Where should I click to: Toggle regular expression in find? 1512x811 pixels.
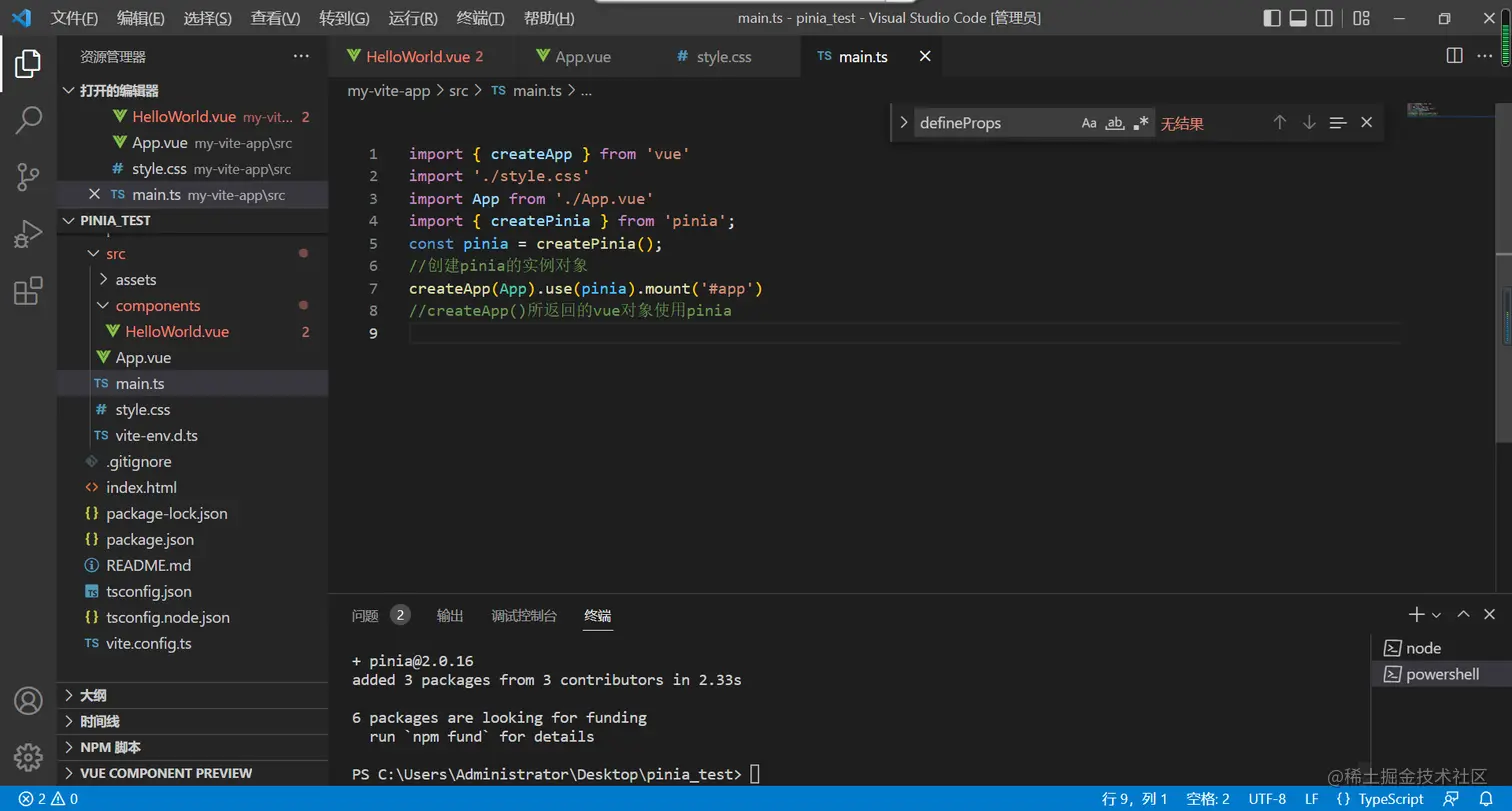pyautogui.click(x=1141, y=123)
